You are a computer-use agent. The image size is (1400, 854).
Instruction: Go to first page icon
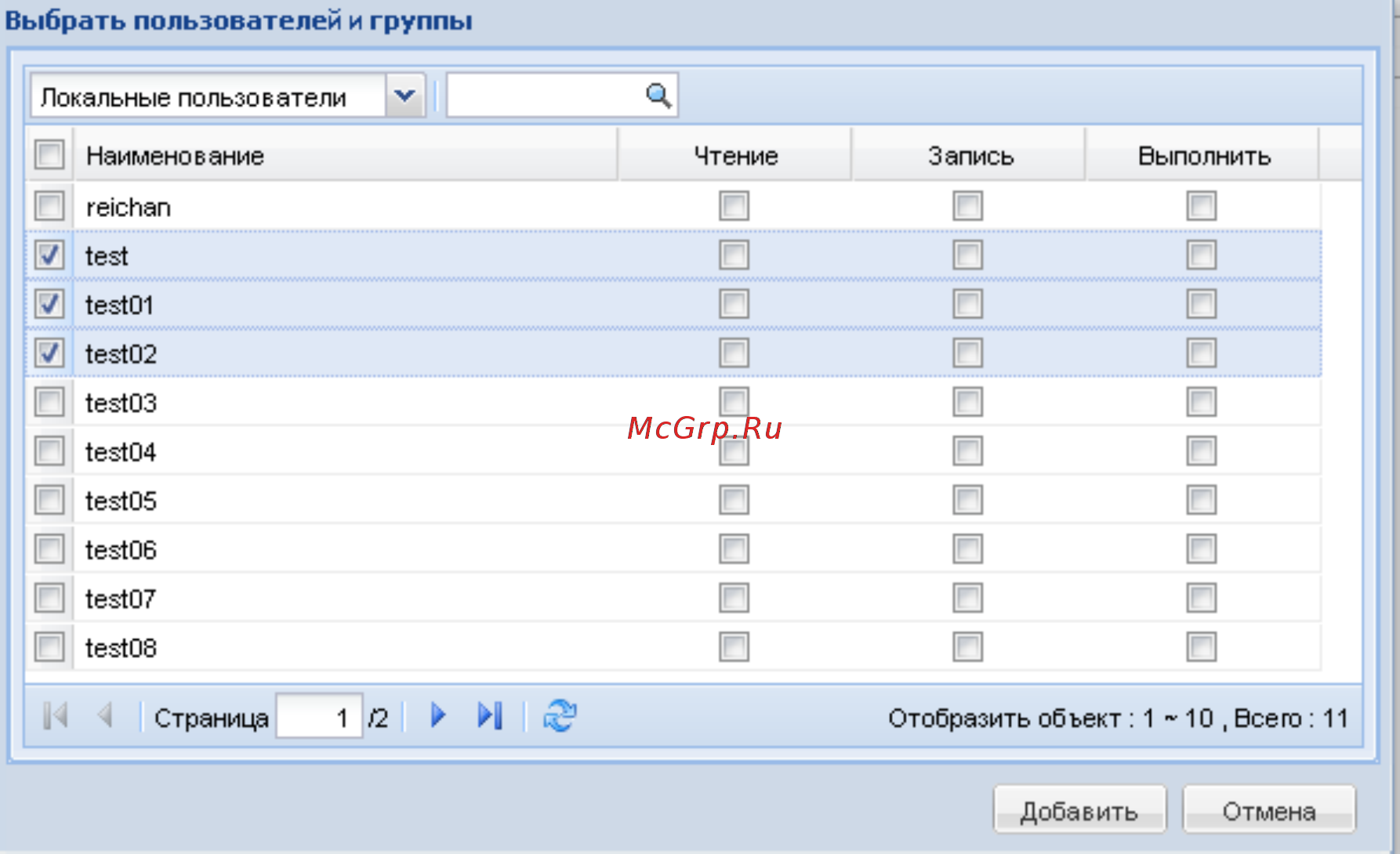(56, 715)
